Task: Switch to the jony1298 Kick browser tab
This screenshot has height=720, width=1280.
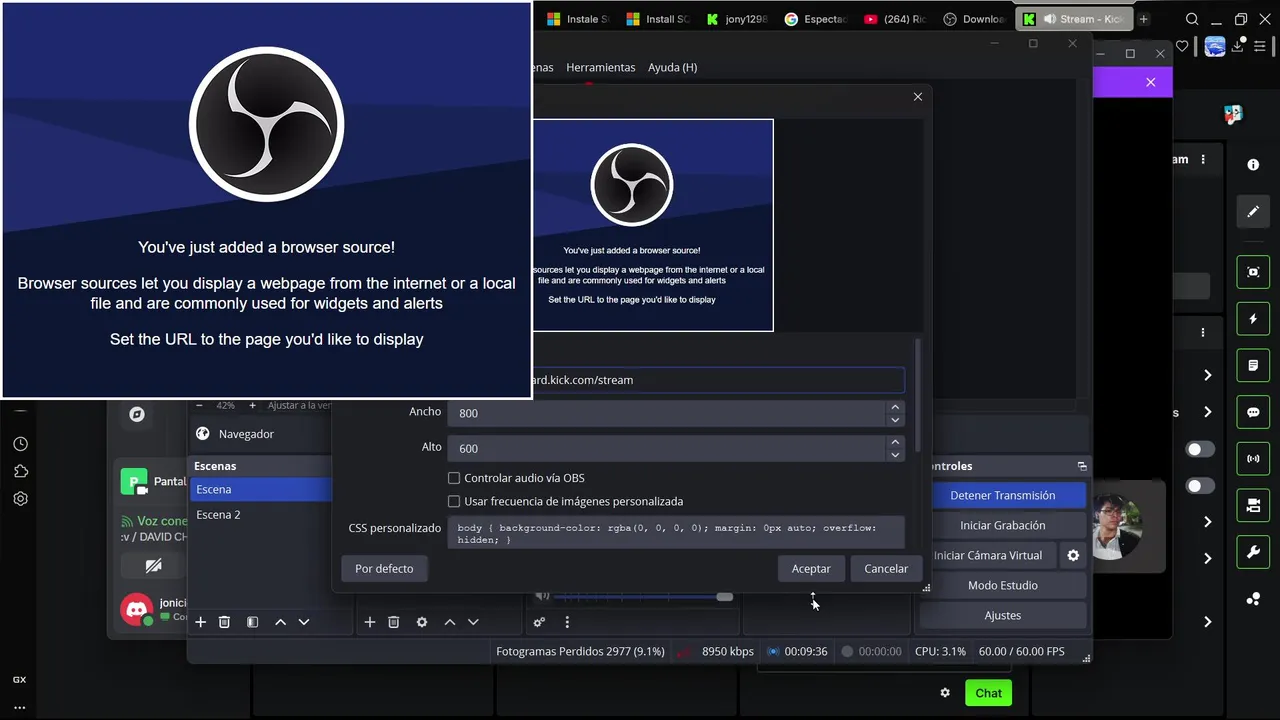Action: [x=737, y=19]
